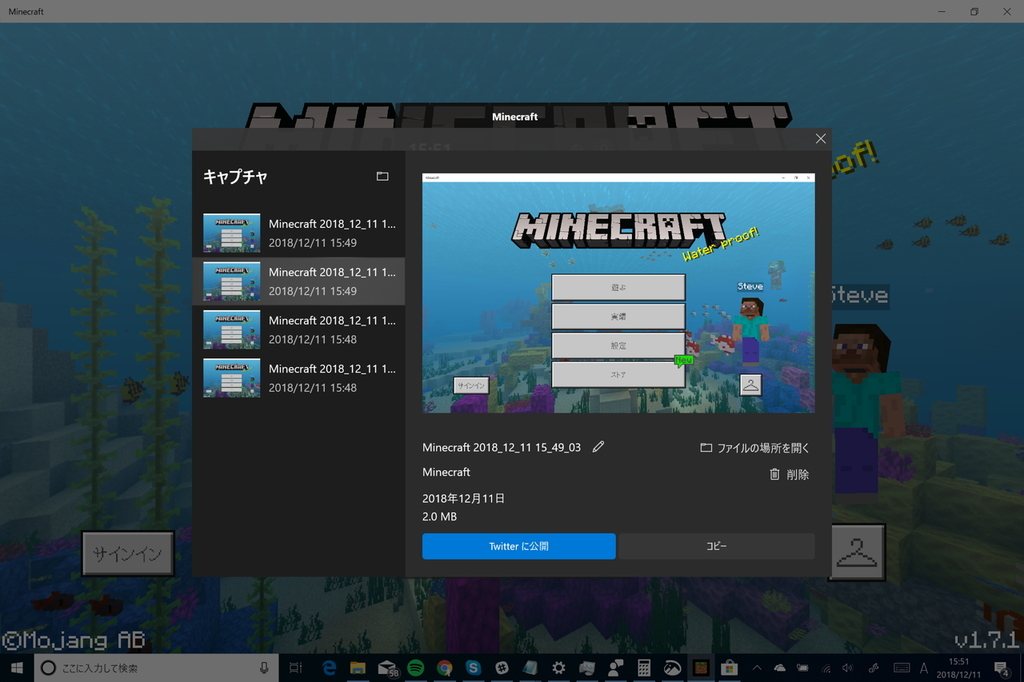Image resolution: width=1024 pixels, height=682 pixels.
Task: Open the clock showing 15:51
Action: (959, 668)
